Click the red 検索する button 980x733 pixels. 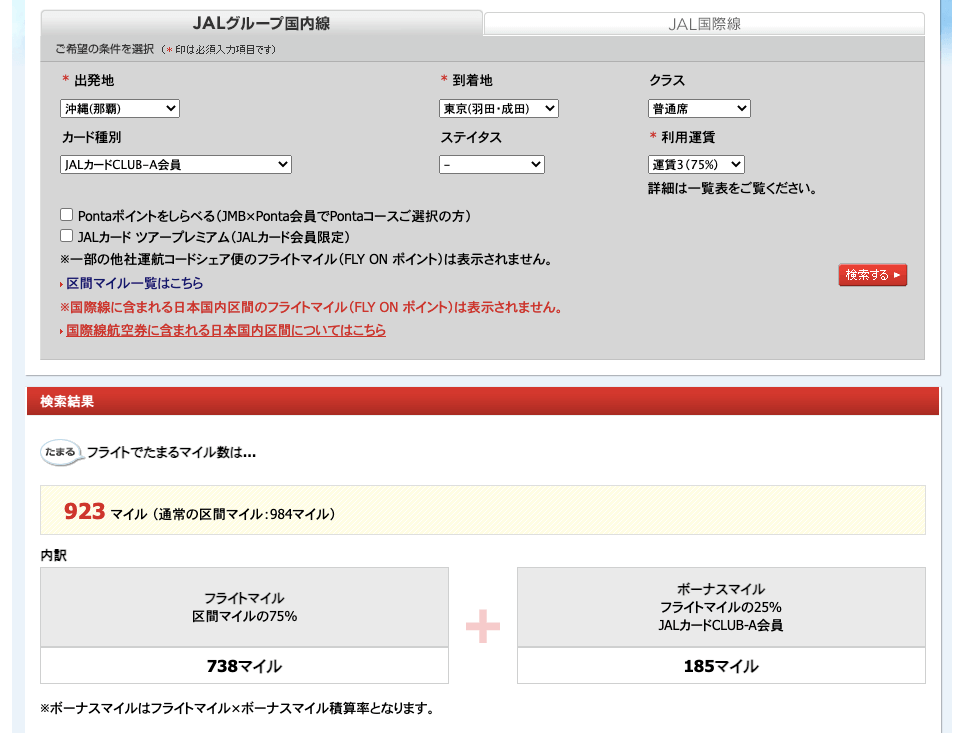point(872,275)
